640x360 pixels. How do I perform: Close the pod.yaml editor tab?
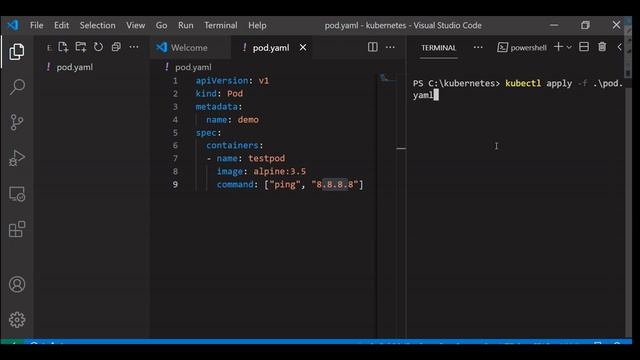[303, 48]
